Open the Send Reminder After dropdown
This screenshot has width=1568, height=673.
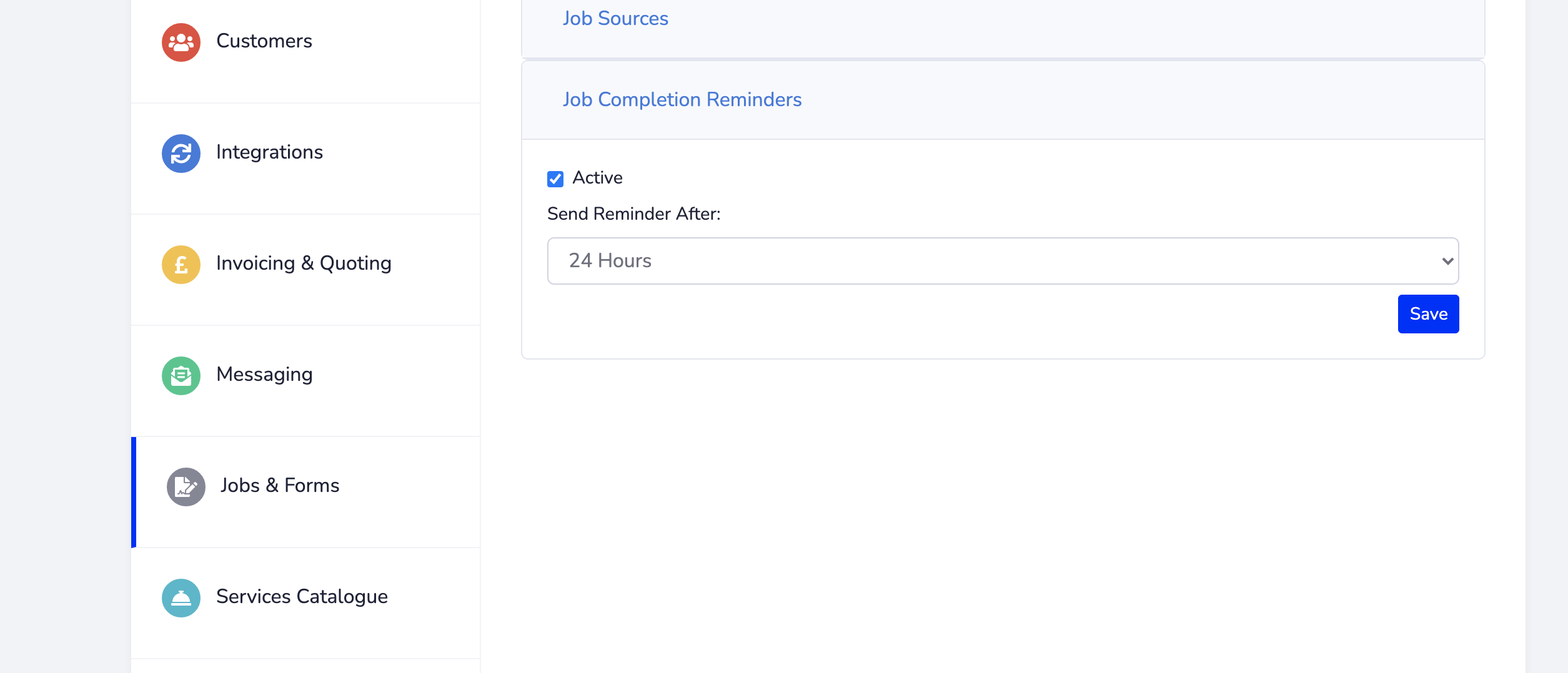click(x=1003, y=261)
